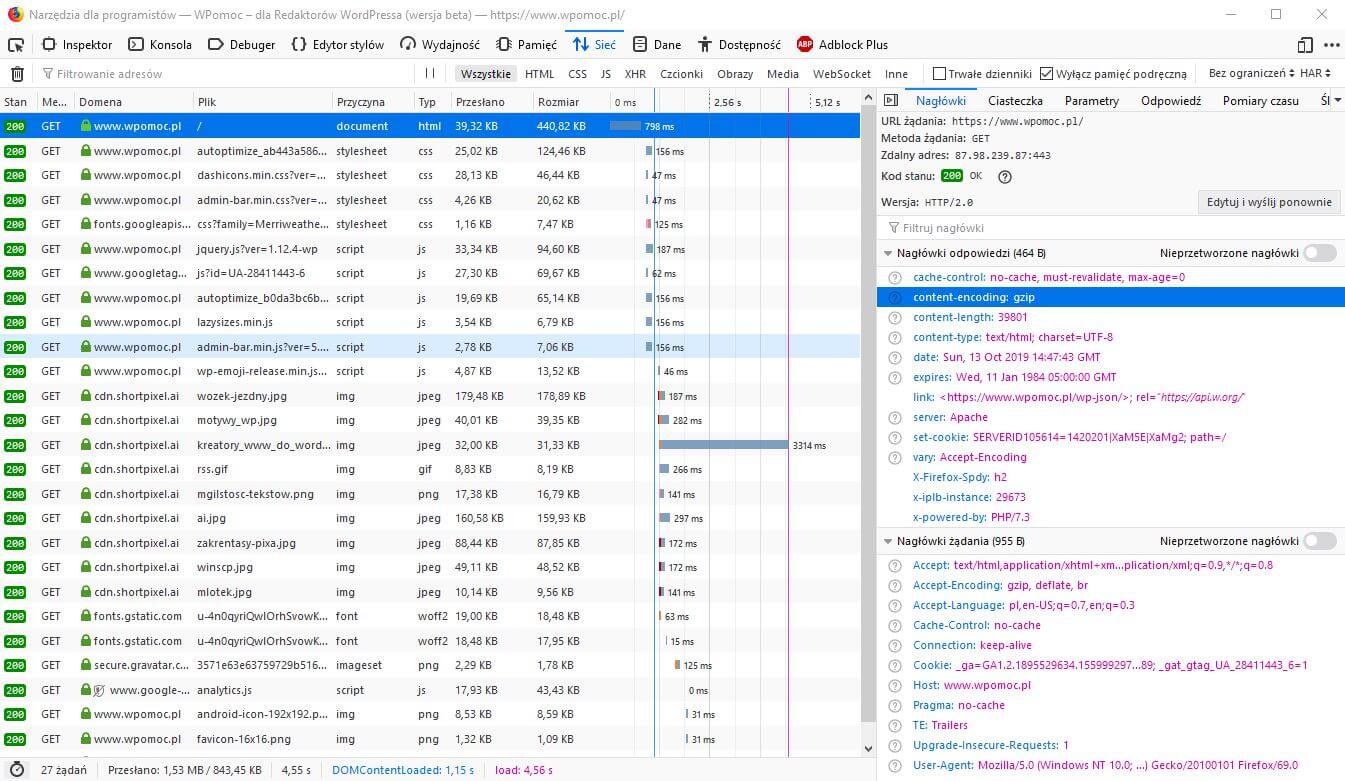Enable the Trwałe dzienniki checkbox
This screenshot has height=781, width=1345.
939,74
